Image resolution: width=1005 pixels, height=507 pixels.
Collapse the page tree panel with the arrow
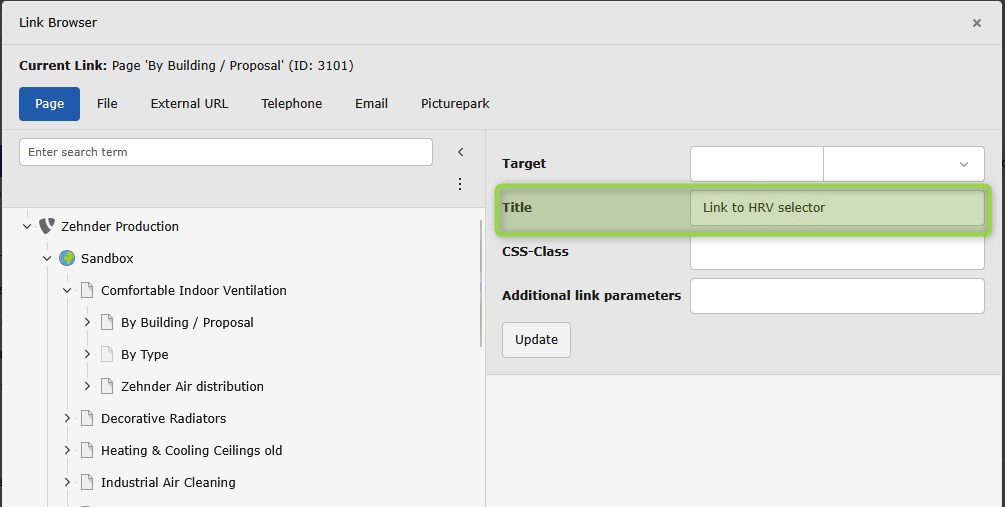(460, 152)
